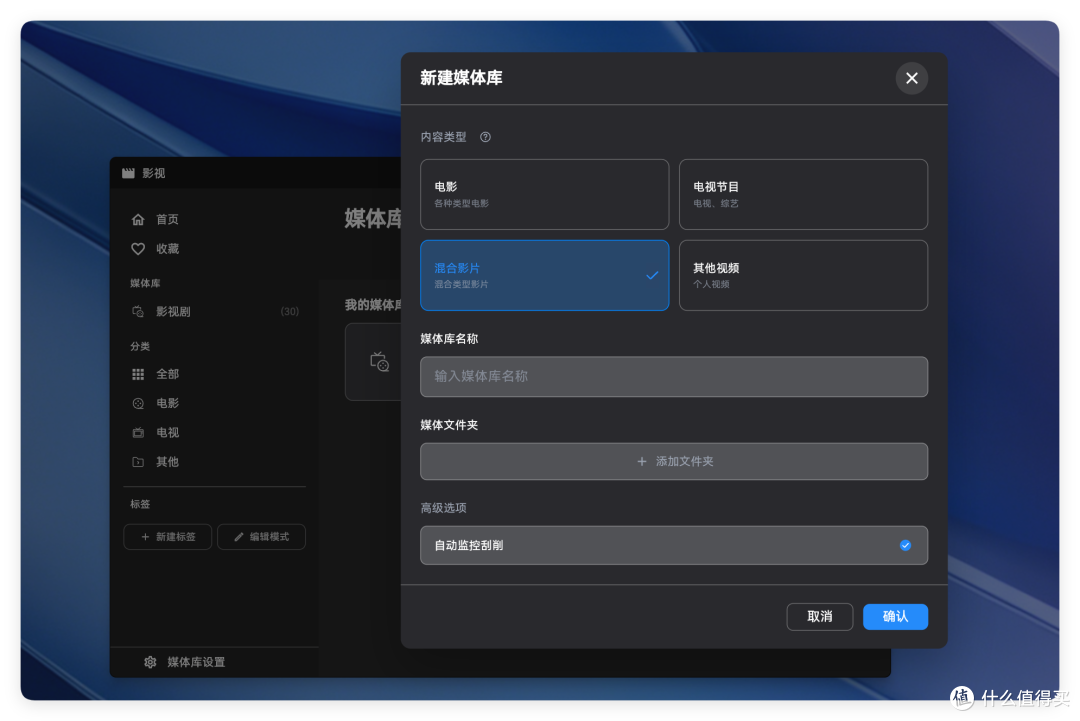This screenshot has width=1080, height=721.
Task: Show the 全部 category
Action: click(167, 374)
